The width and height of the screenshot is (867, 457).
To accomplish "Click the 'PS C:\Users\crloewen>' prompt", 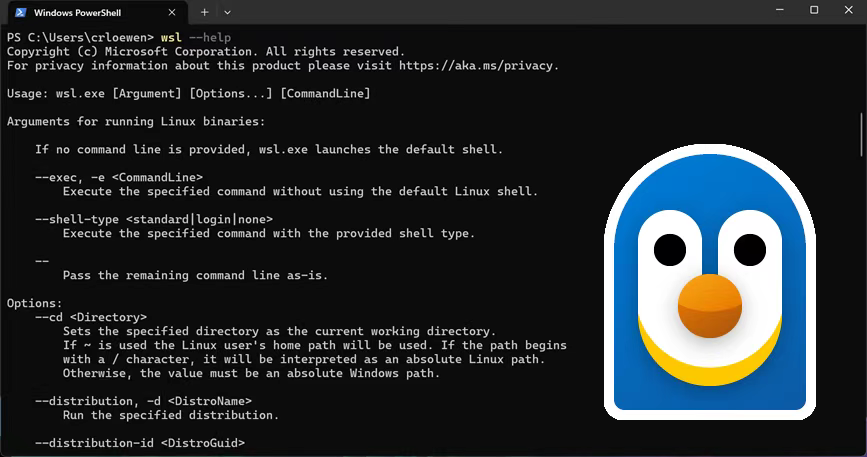I will (80, 38).
